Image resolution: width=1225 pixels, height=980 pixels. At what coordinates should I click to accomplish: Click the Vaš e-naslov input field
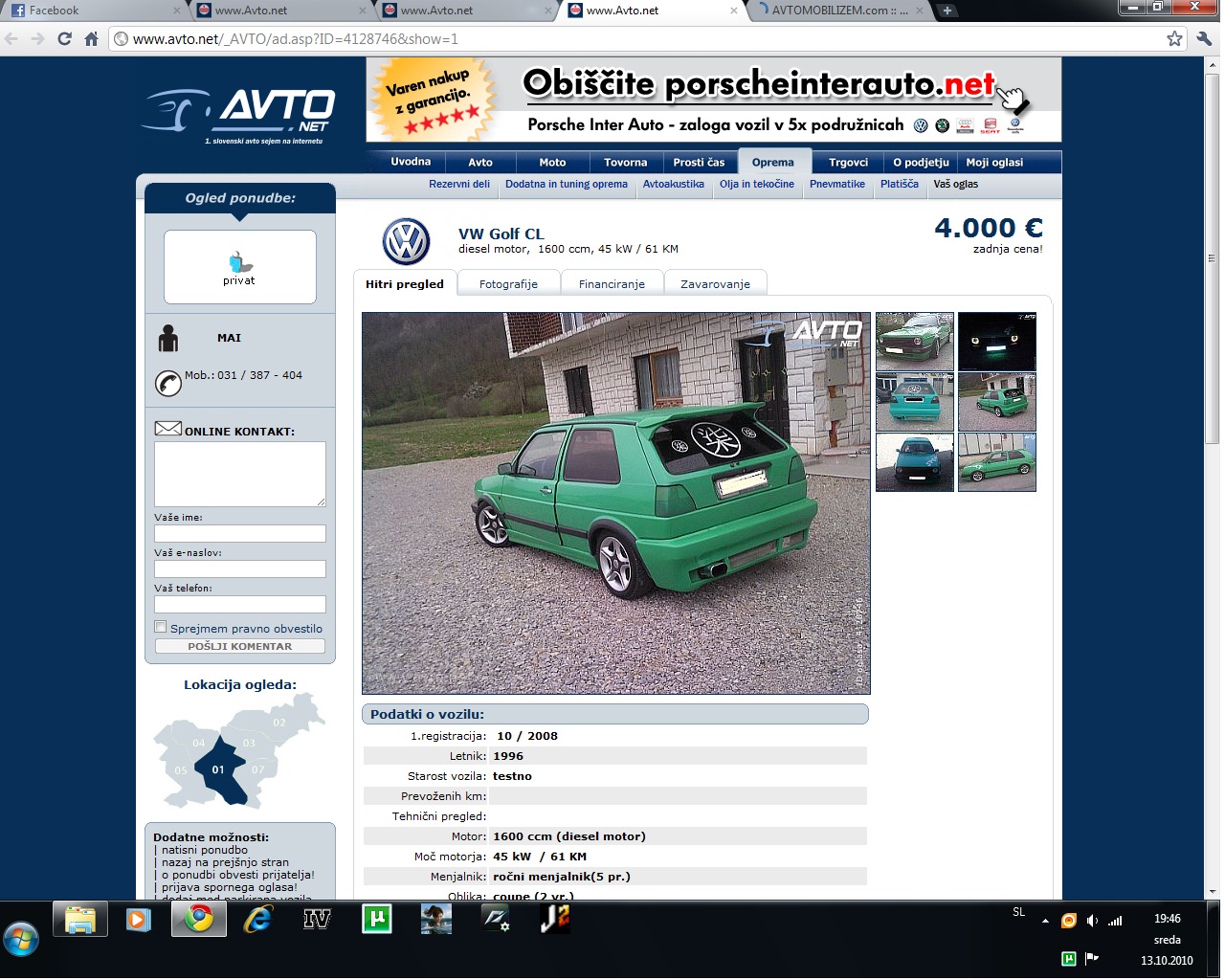pos(240,568)
